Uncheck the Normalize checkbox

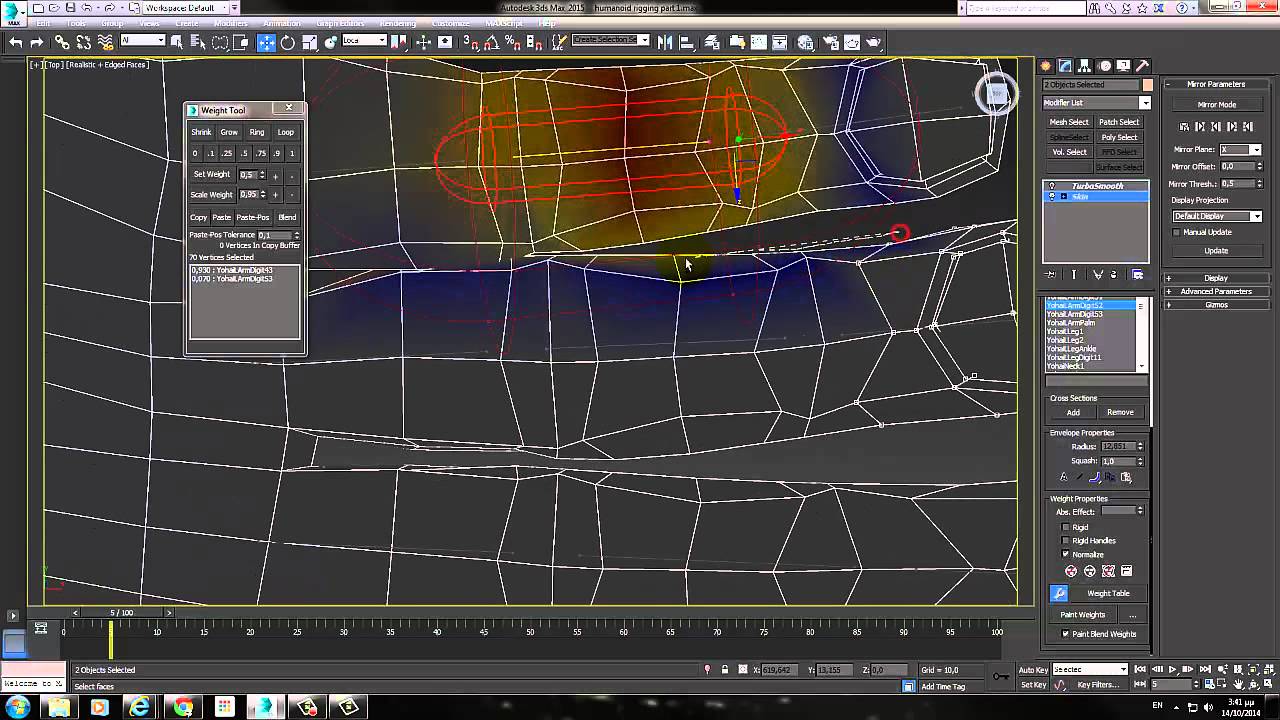click(x=1066, y=554)
